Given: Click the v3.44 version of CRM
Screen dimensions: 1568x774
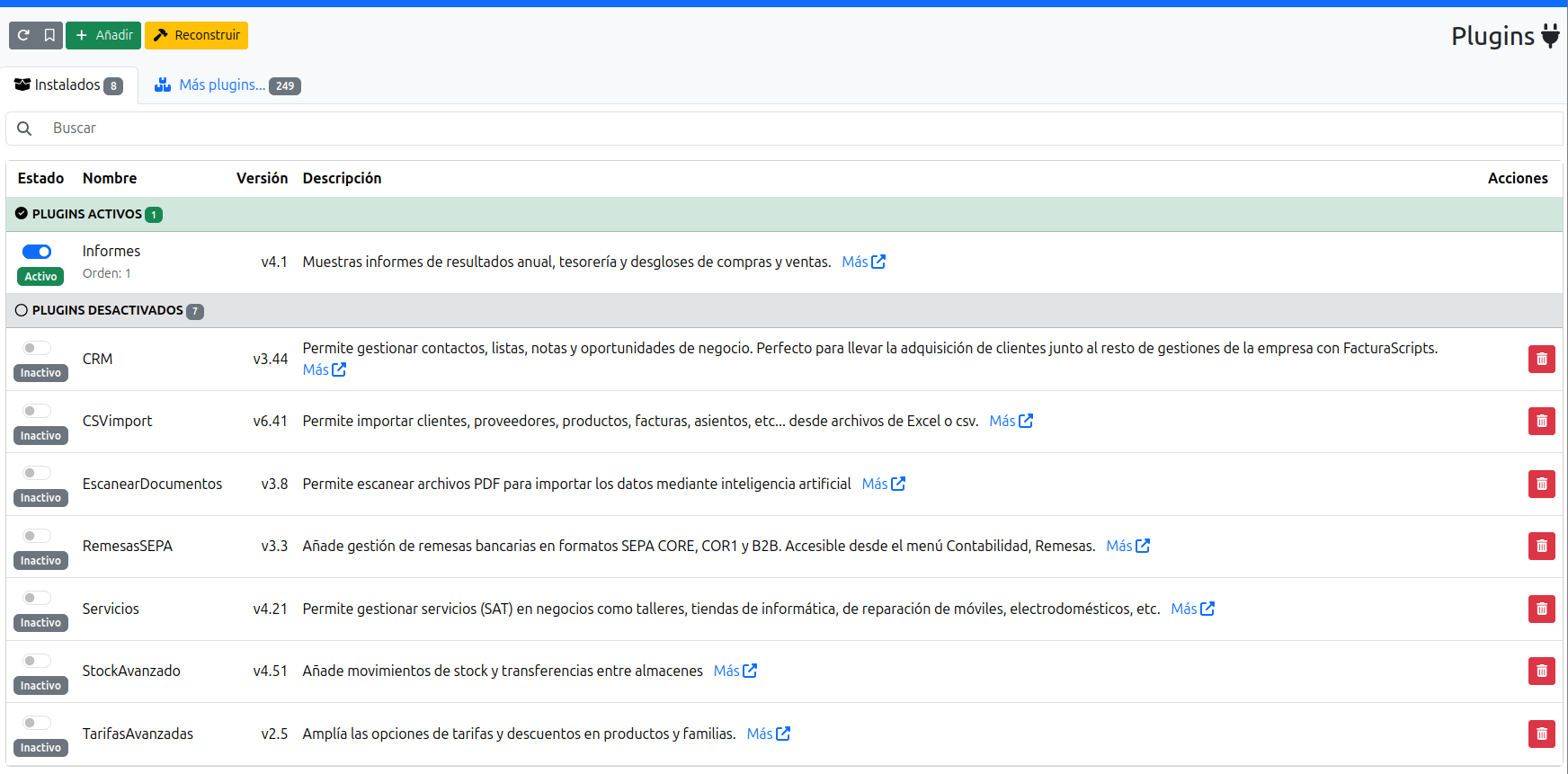Looking at the screenshot, I should [x=271, y=359].
